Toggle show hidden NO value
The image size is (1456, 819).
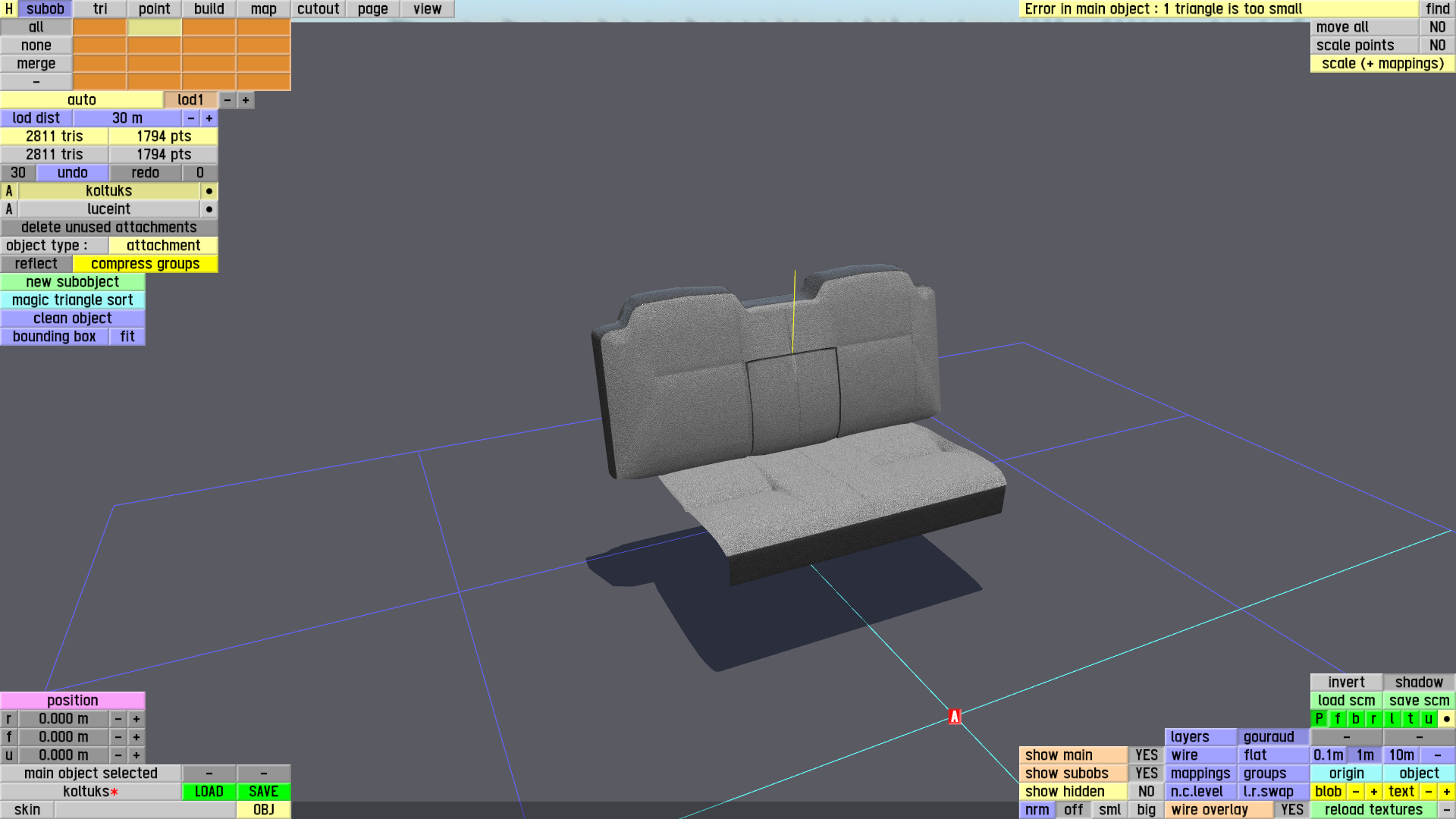click(1146, 792)
